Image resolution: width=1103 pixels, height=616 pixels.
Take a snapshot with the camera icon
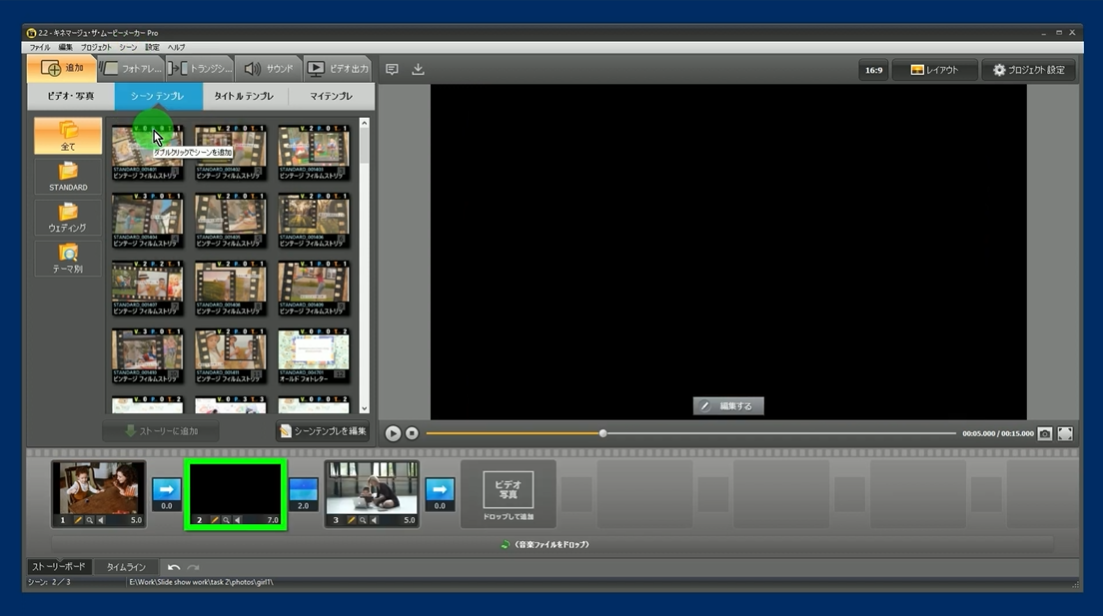click(x=1045, y=434)
